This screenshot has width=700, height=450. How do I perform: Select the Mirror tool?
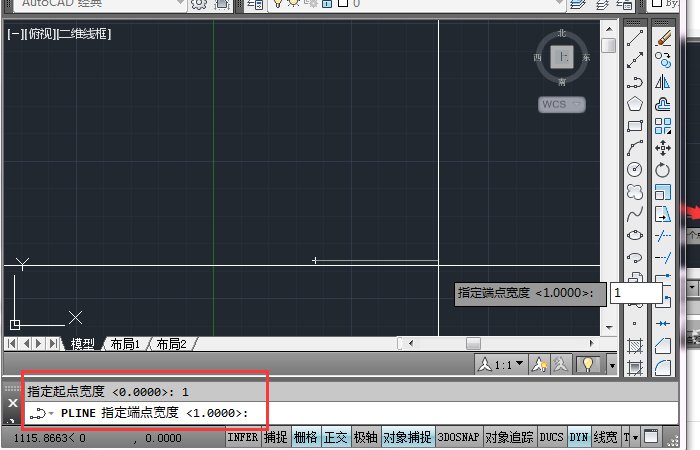(x=663, y=82)
